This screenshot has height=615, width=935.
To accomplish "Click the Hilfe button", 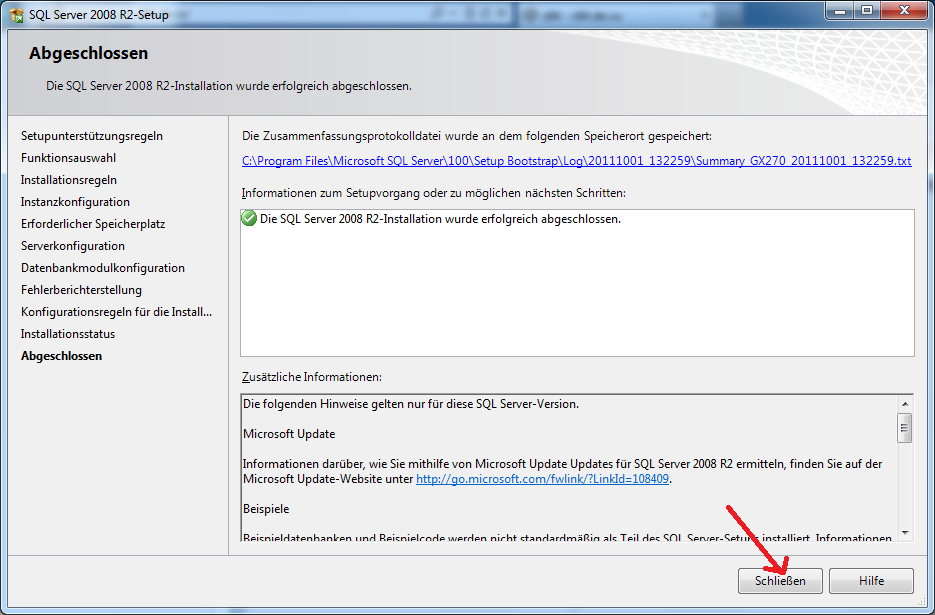I will pos(871,581).
